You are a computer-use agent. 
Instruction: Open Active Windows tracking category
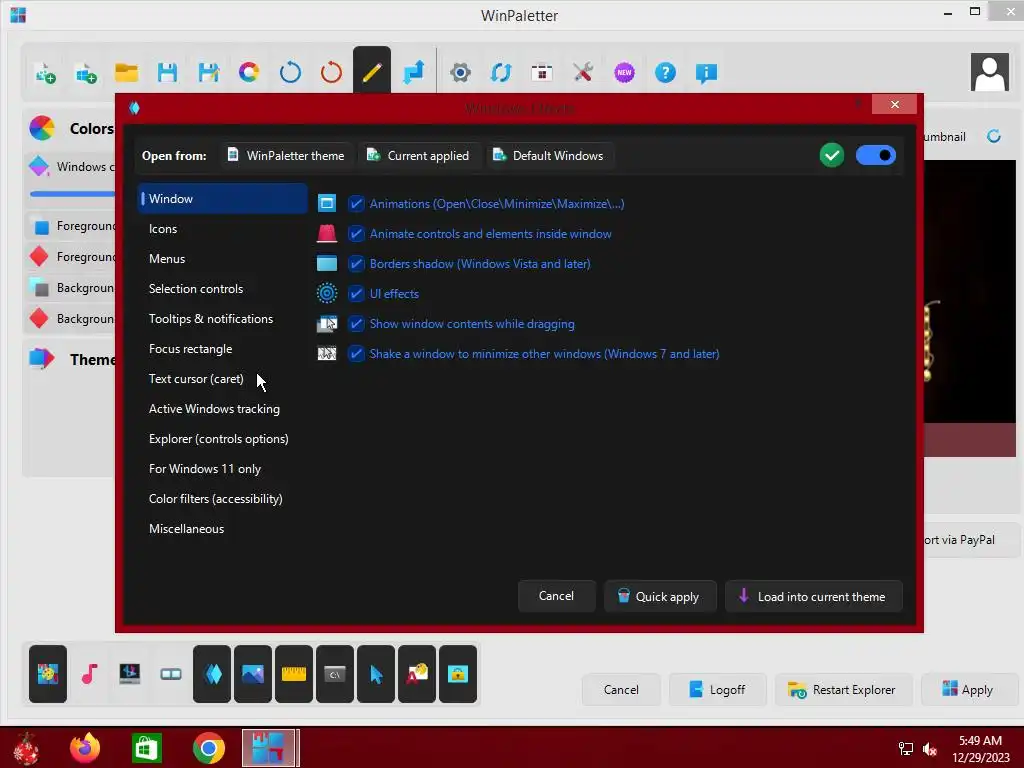coord(223,409)
